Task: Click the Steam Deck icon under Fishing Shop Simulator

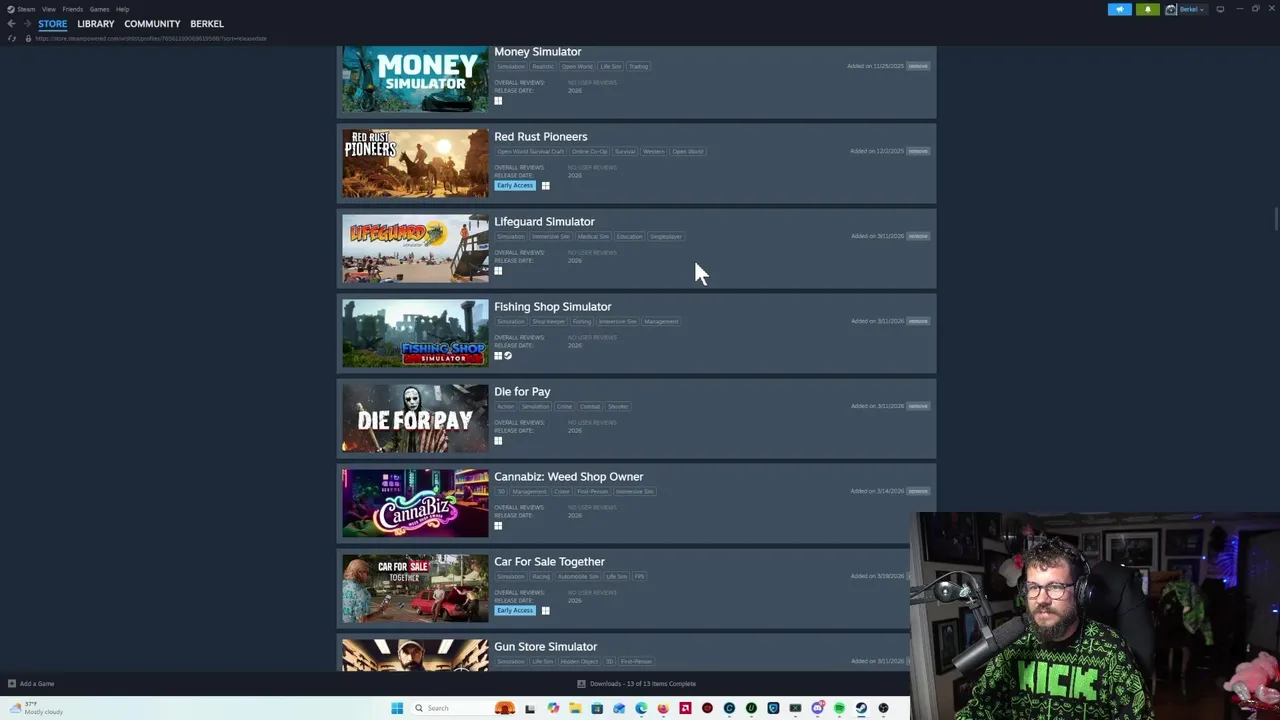Action: 508,355
